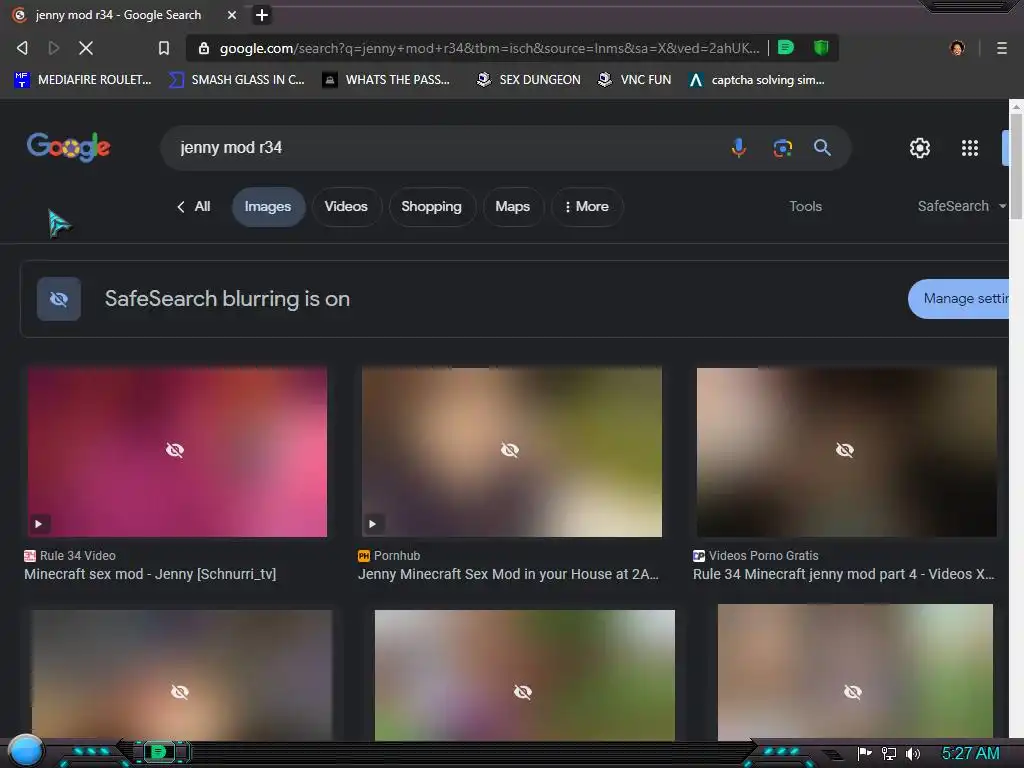1024x768 pixels.
Task: Bookmark this page with the bookmark icon
Action: pos(164,48)
